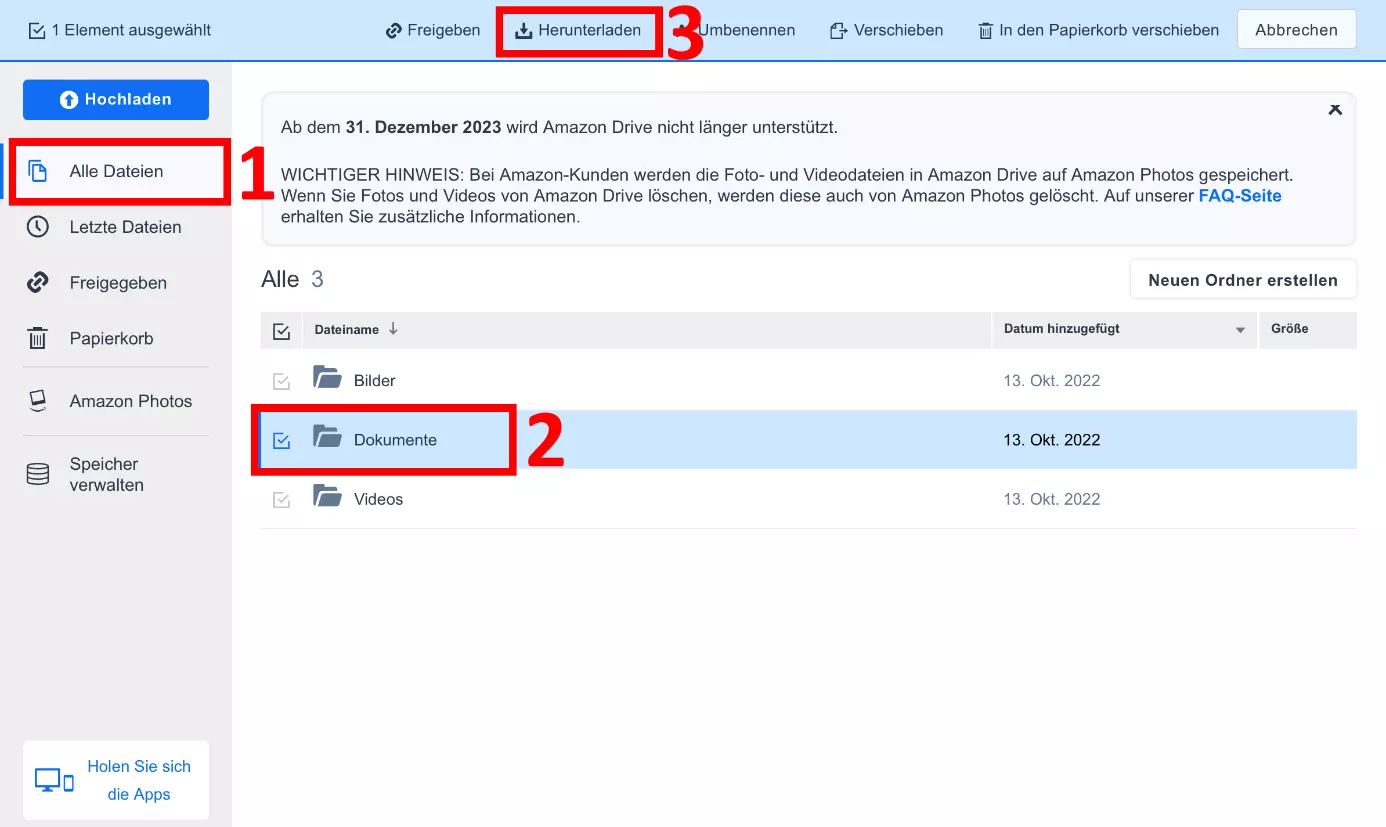Click the devices icon beside Holen Sie sich die Apps

click(x=54, y=781)
